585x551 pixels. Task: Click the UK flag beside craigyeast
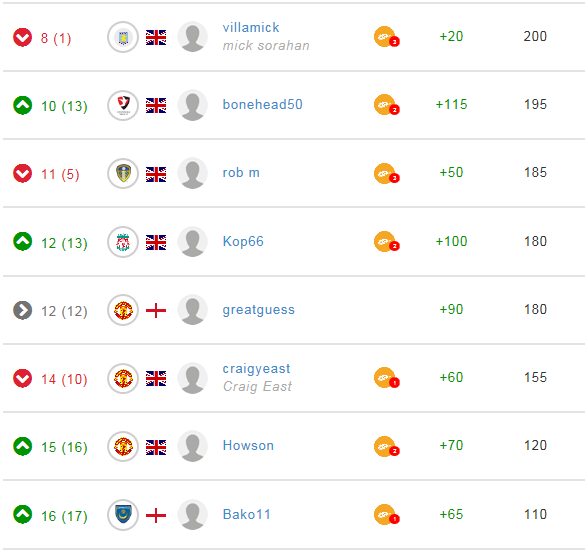(156, 379)
